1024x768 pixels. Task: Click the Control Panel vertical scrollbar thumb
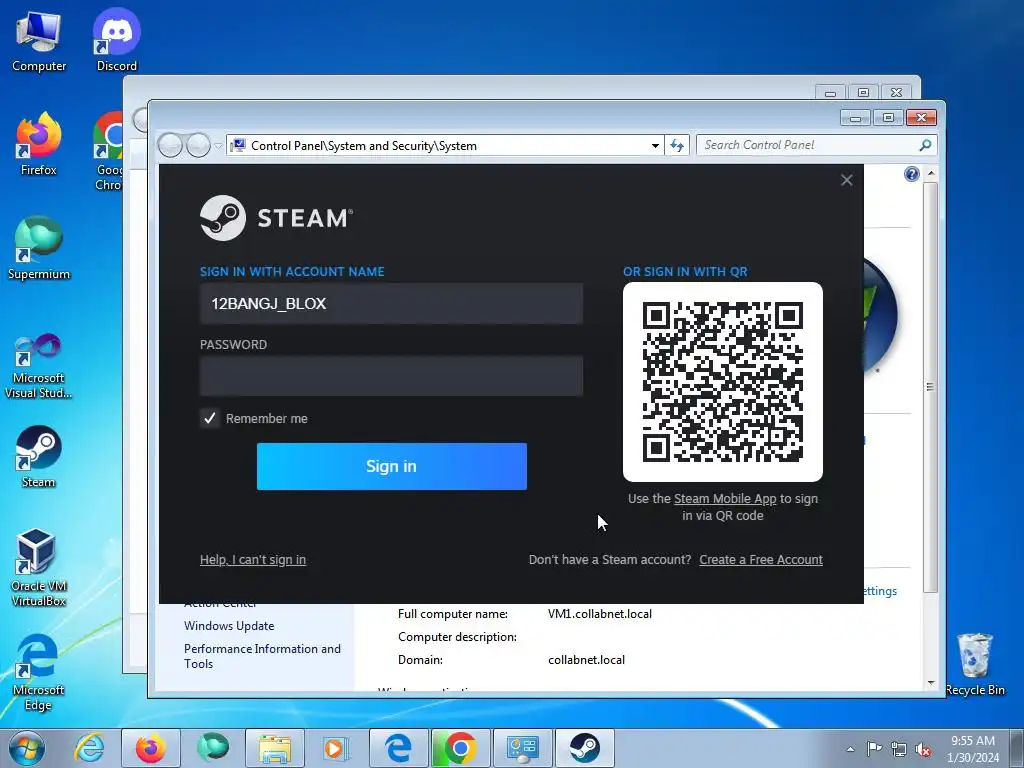pos(931,387)
